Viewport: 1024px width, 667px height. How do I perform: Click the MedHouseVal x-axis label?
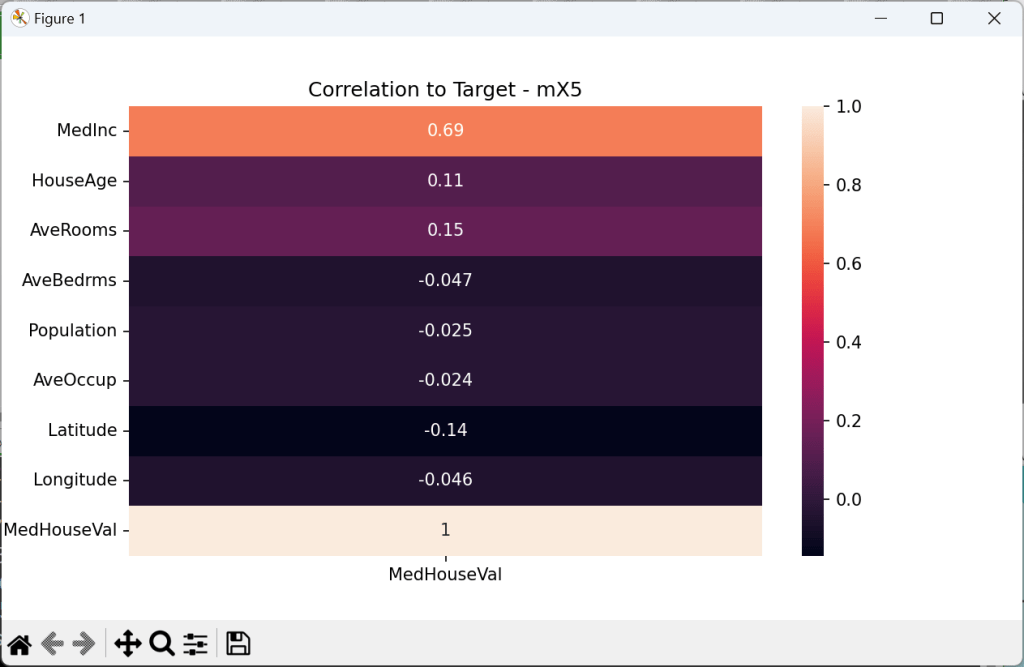[x=445, y=575]
